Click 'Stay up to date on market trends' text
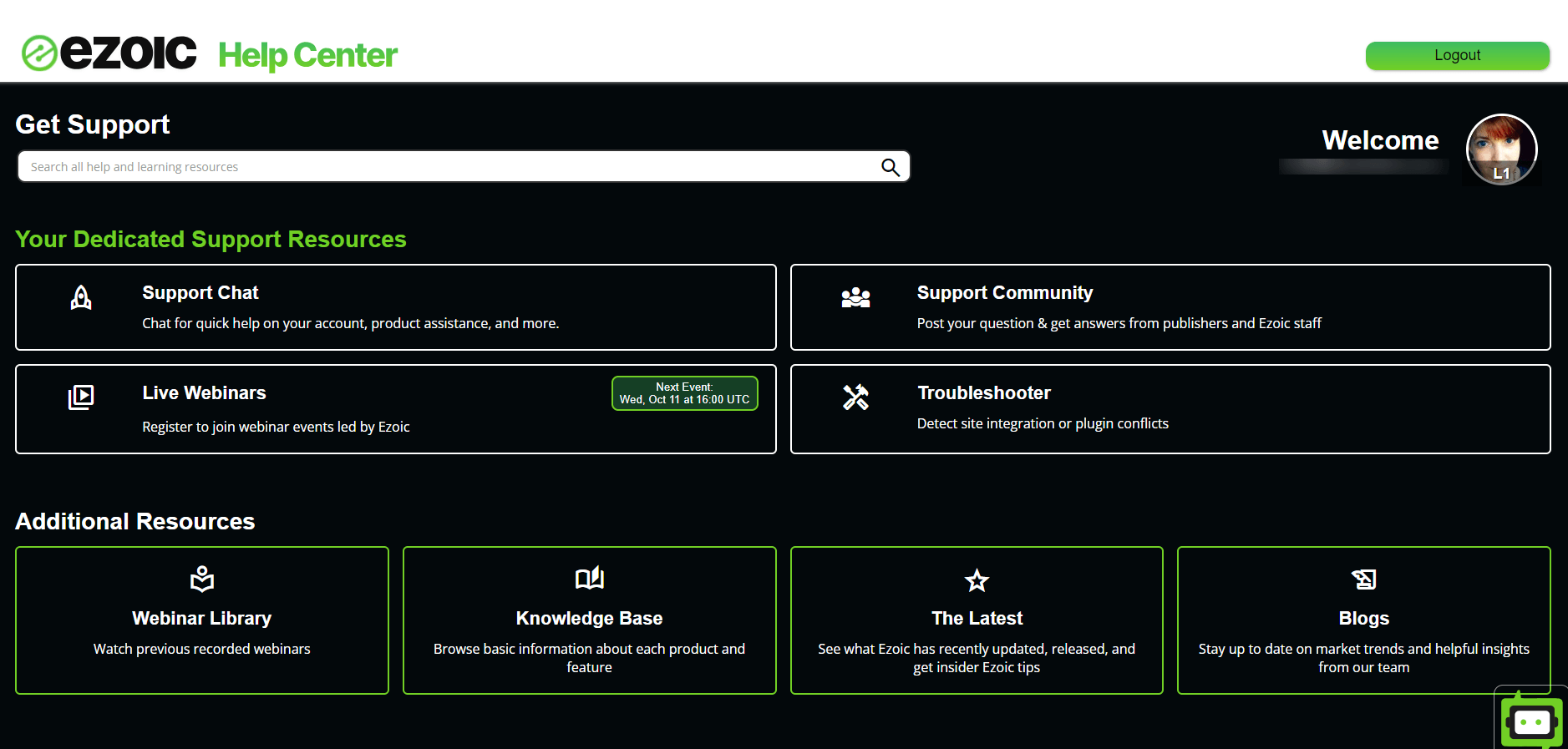The width and height of the screenshot is (1568, 749). coord(1364,658)
